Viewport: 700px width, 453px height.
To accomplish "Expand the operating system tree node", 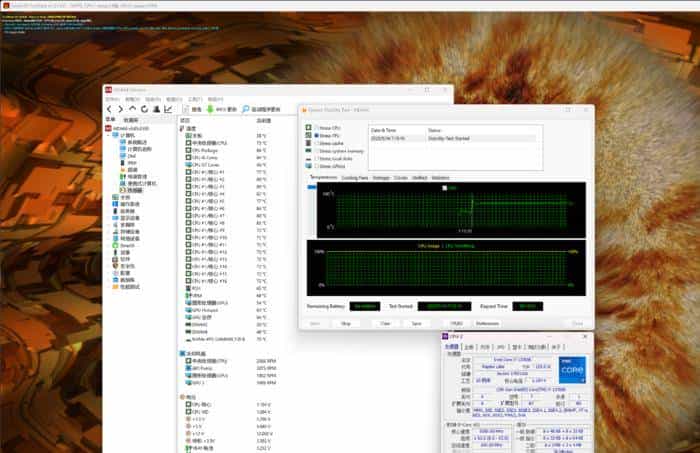I will pyautogui.click(x=110, y=205).
